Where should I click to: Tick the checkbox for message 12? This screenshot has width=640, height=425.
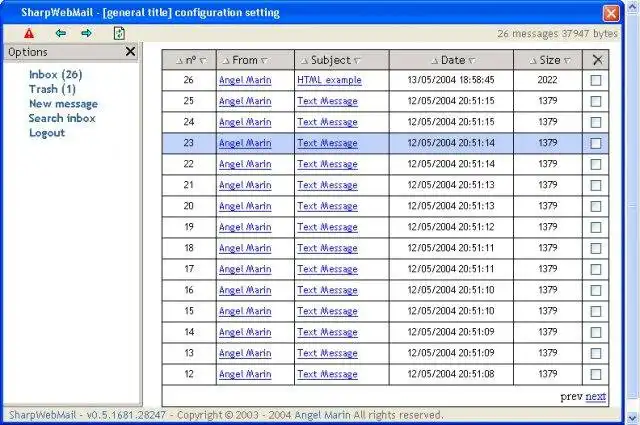596,374
